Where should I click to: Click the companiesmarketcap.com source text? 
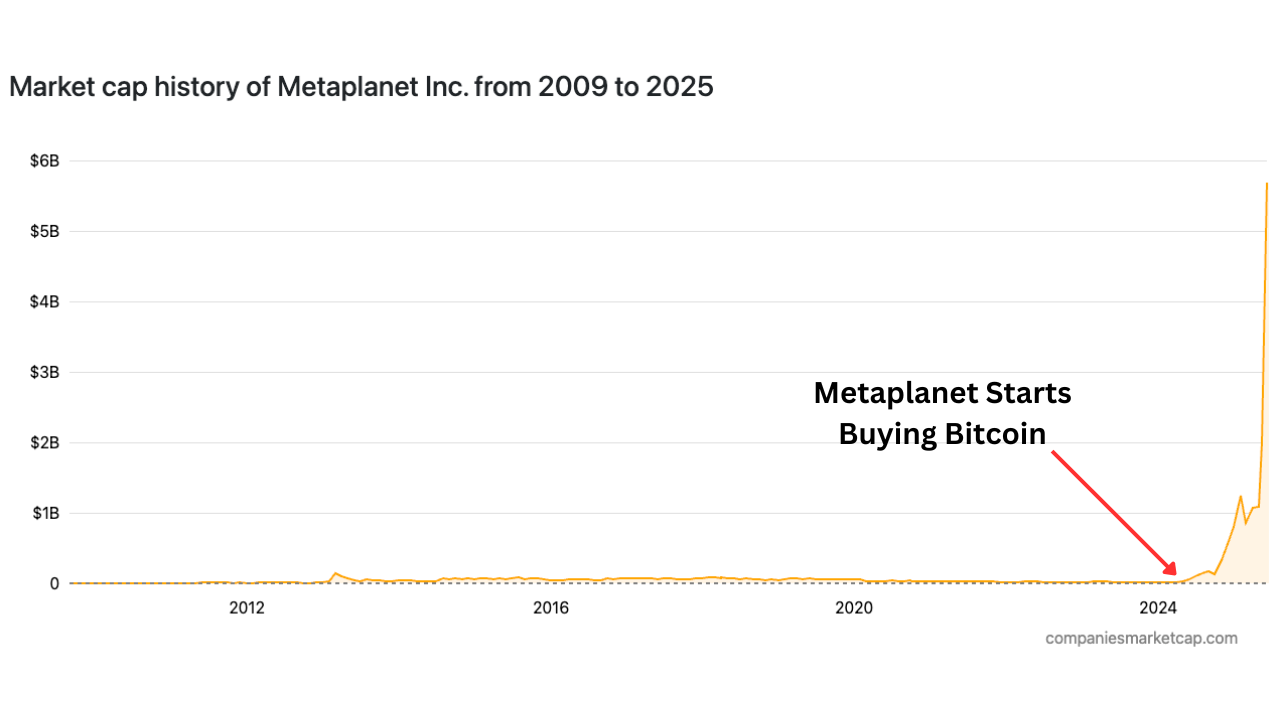[1141, 638]
